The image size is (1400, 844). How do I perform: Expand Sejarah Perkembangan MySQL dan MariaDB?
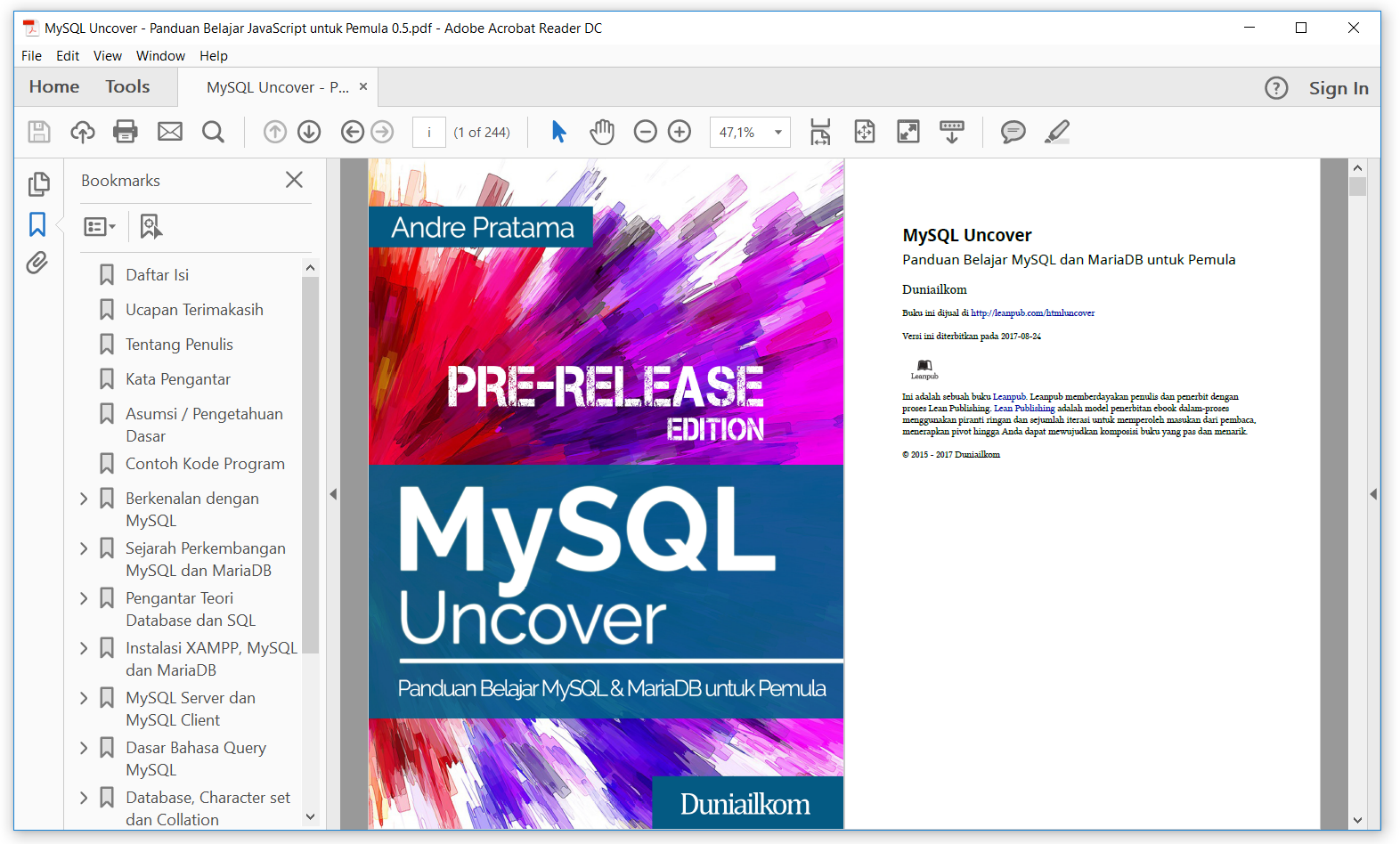pos(84,548)
